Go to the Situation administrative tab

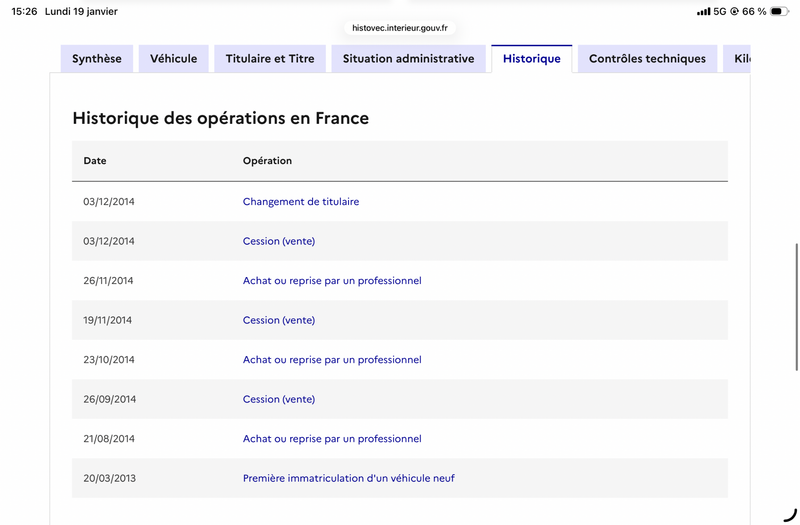(x=408, y=59)
